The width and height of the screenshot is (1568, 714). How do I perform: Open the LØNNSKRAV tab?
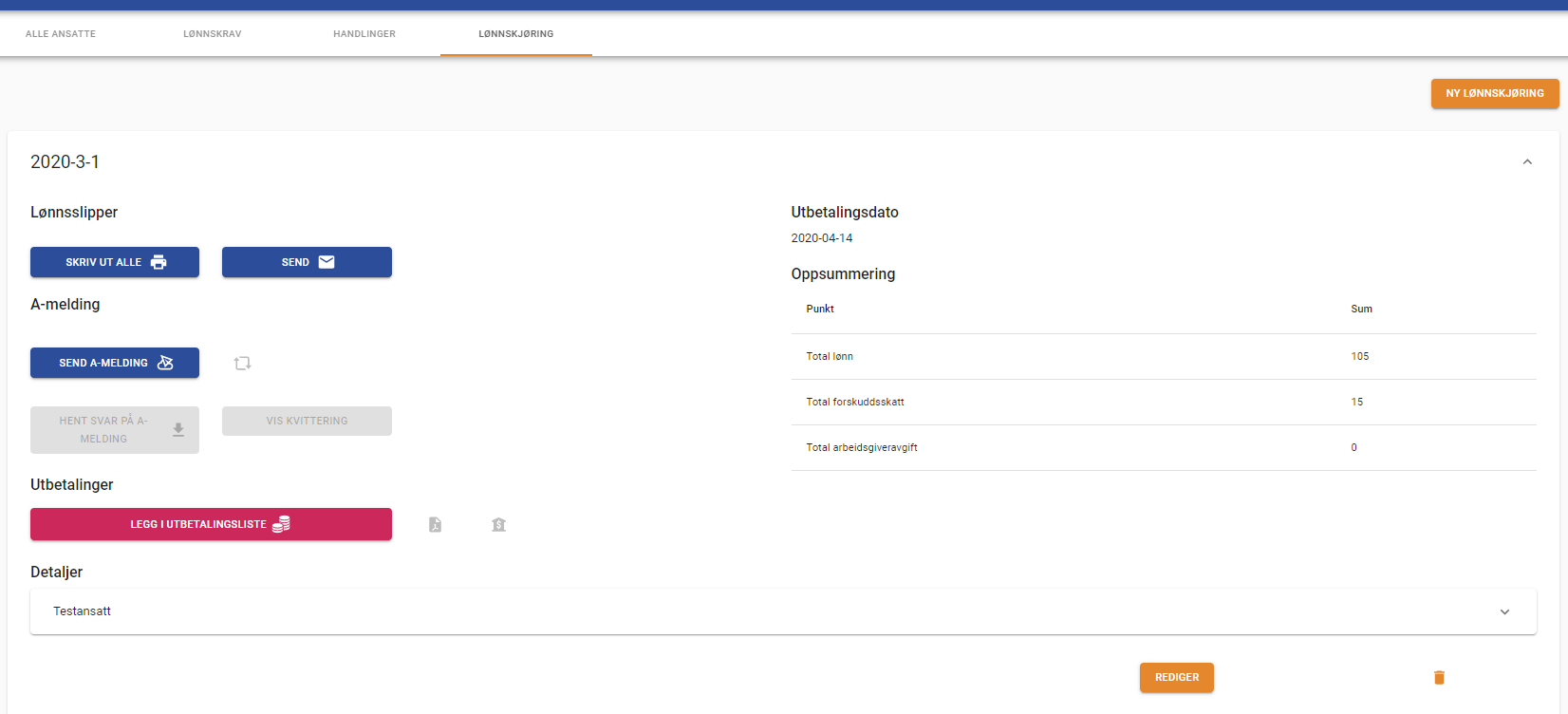pyautogui.click(x=213, y=34)
